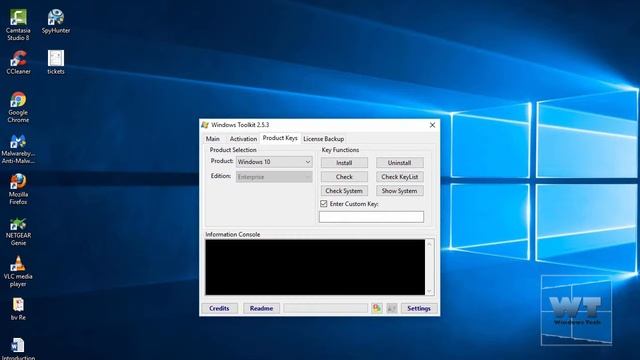Click inside the black Information Console area
Viewport: 640px width, 360px height.
pyautogui.click(x=315, y=267)
